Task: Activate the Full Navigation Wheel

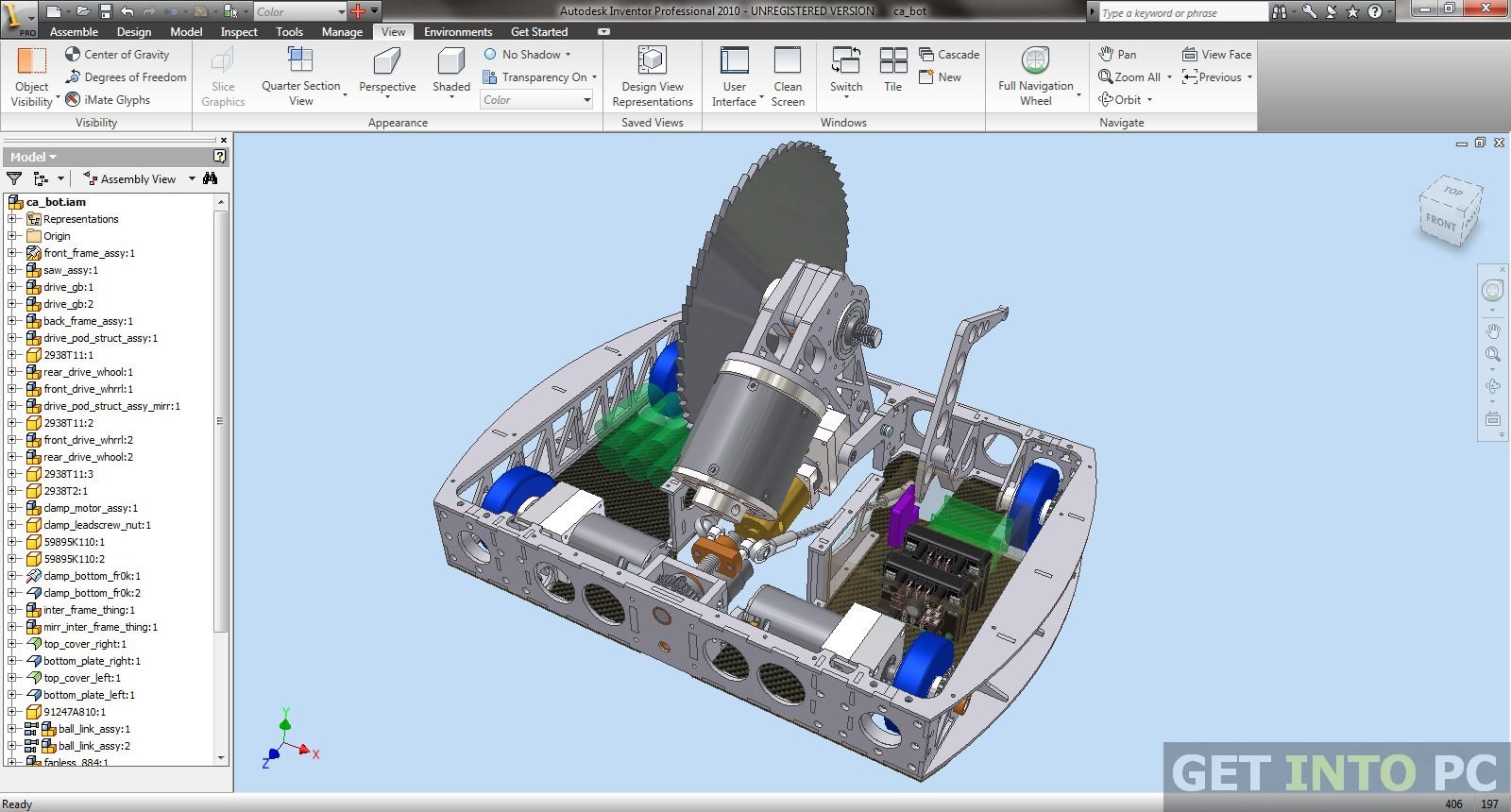Action: tap(1035, 61)
